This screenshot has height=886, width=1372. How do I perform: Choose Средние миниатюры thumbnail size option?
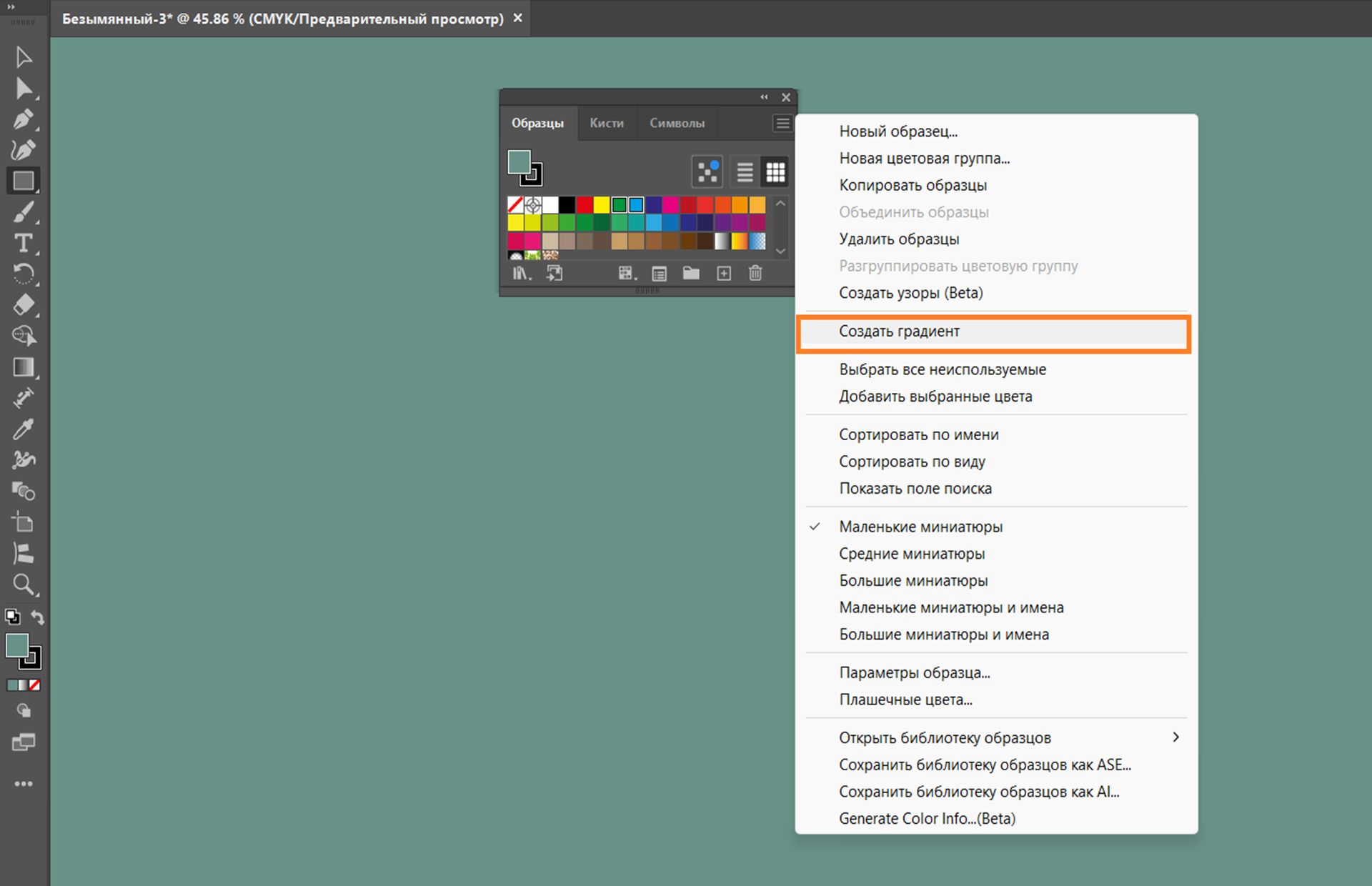[911, 554]
